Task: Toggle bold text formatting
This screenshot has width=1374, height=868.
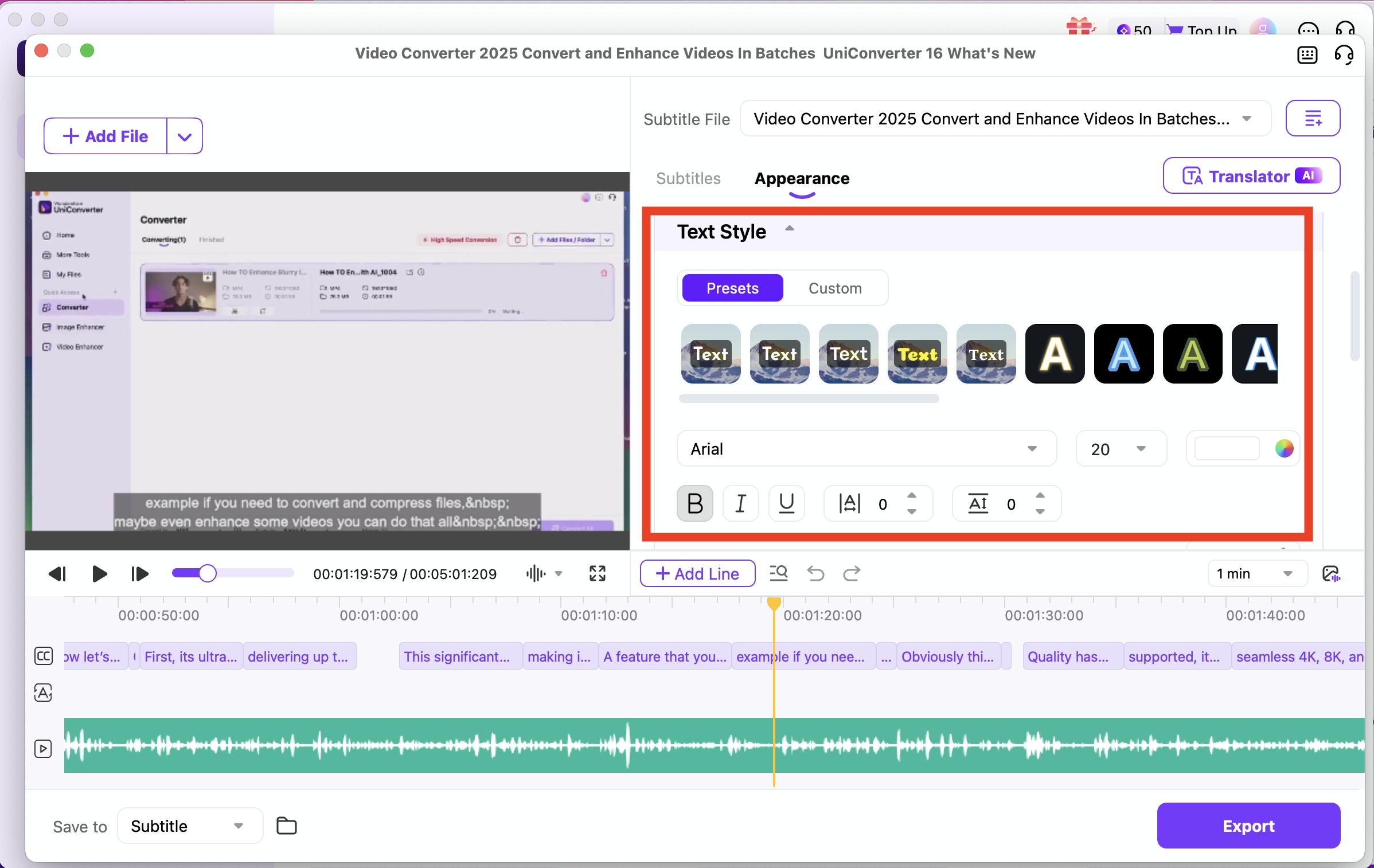Action: pos(694,503)
